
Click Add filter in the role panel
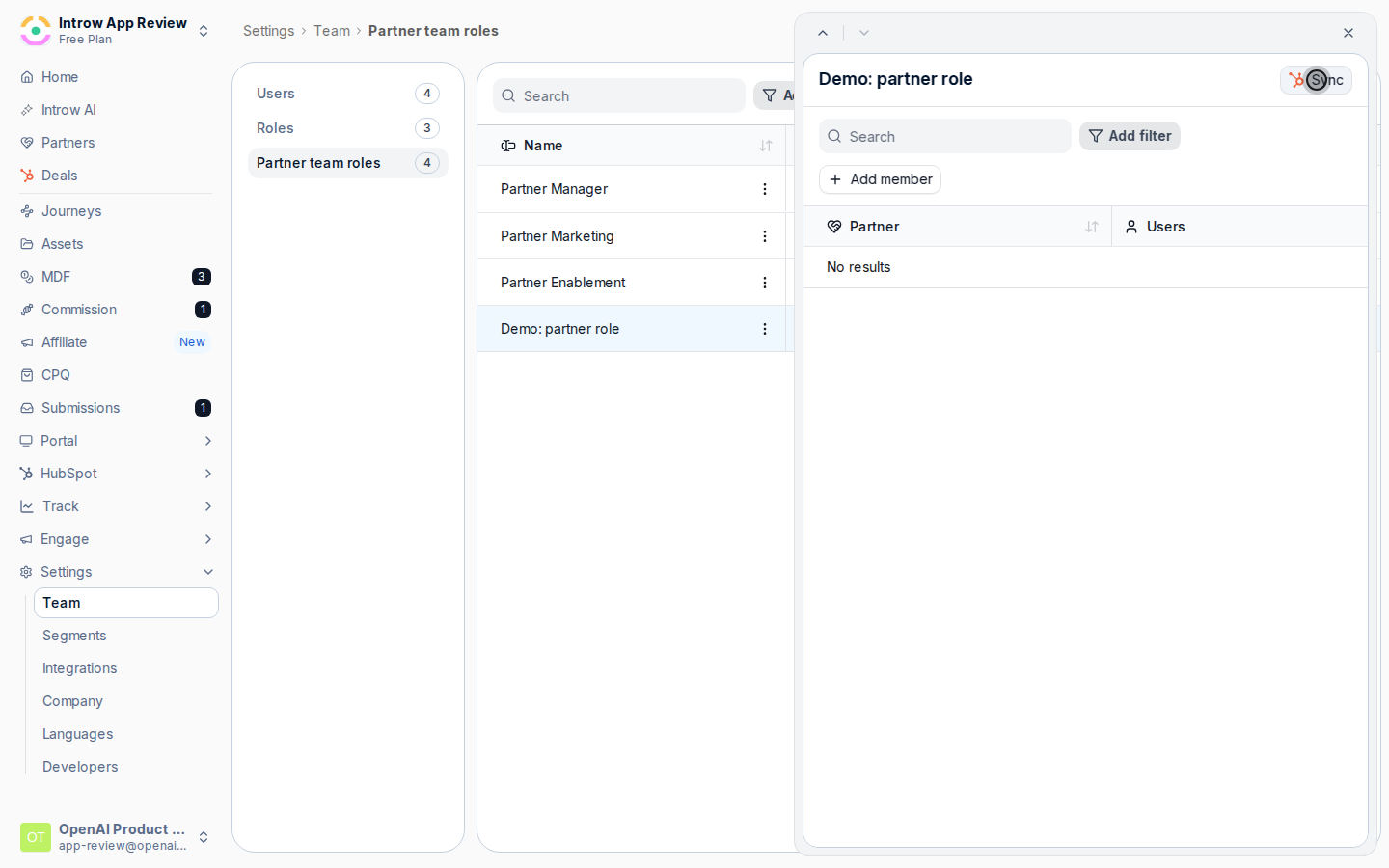click(1130, 136)
